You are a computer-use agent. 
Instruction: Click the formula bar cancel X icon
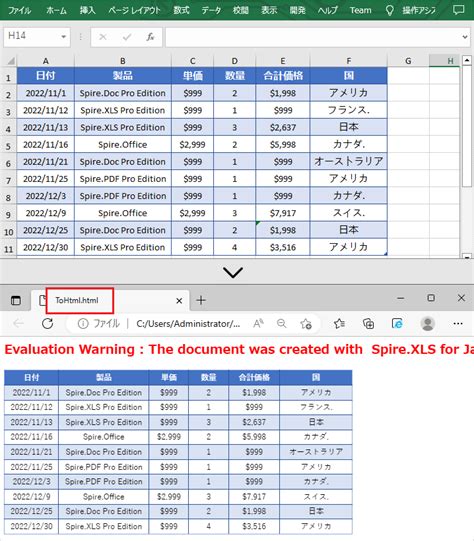[103, 37]
